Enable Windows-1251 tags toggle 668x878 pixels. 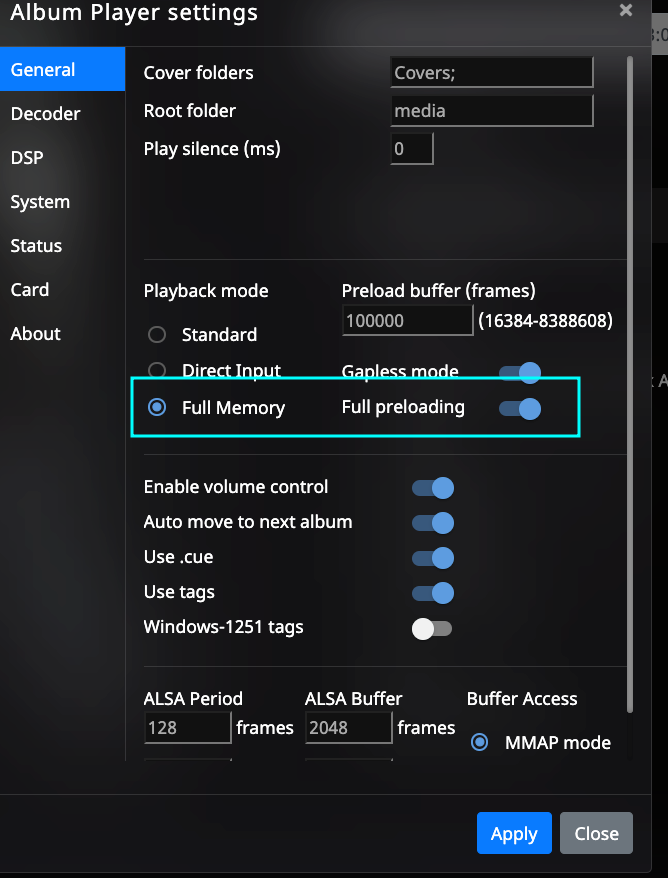pos(432,628)
